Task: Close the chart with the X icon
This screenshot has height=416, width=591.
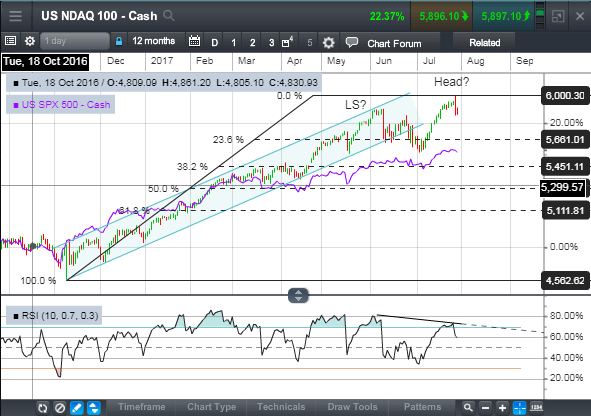Action: pos(580,16)
